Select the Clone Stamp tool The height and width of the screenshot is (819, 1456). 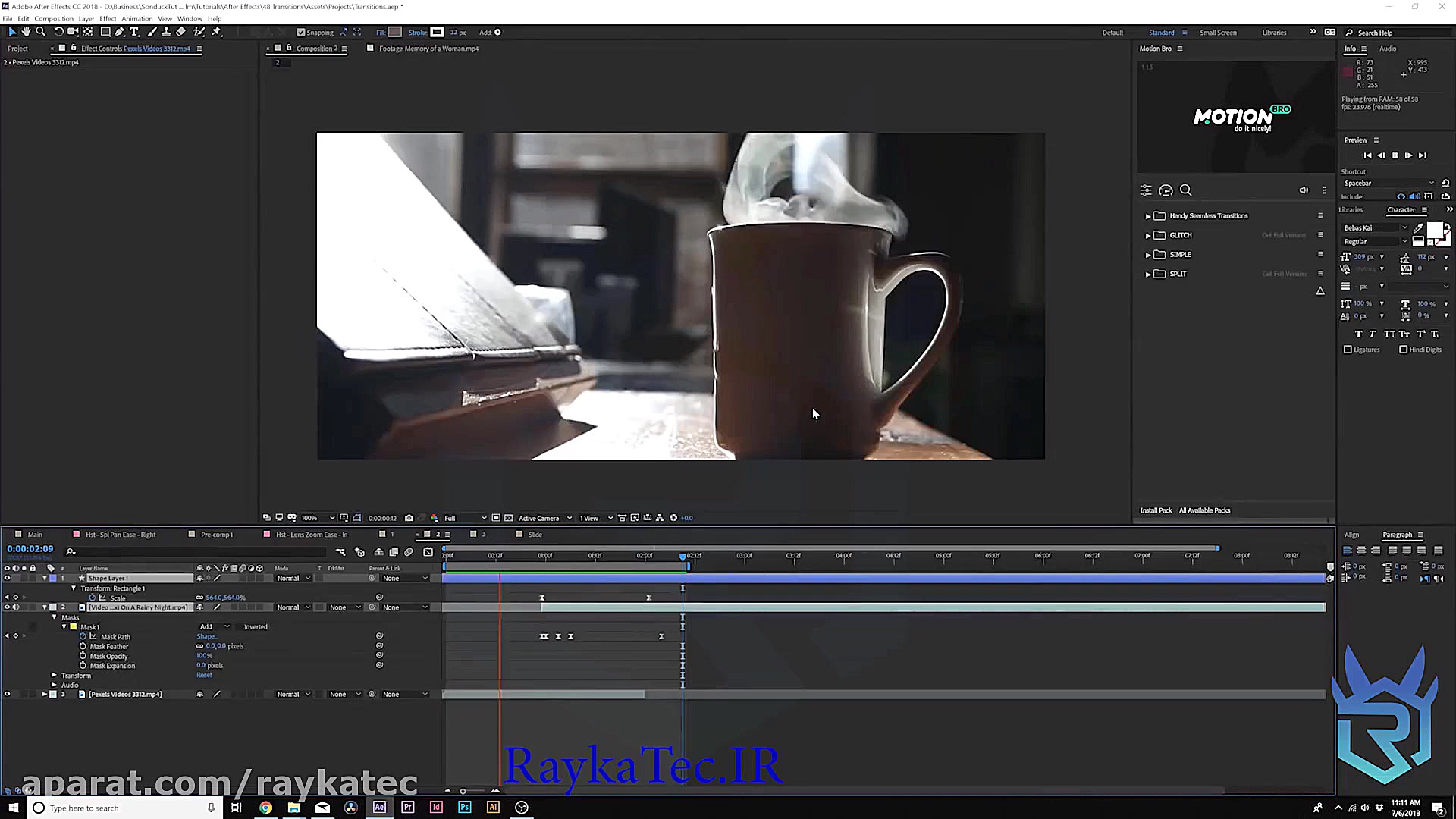(166, 32)
